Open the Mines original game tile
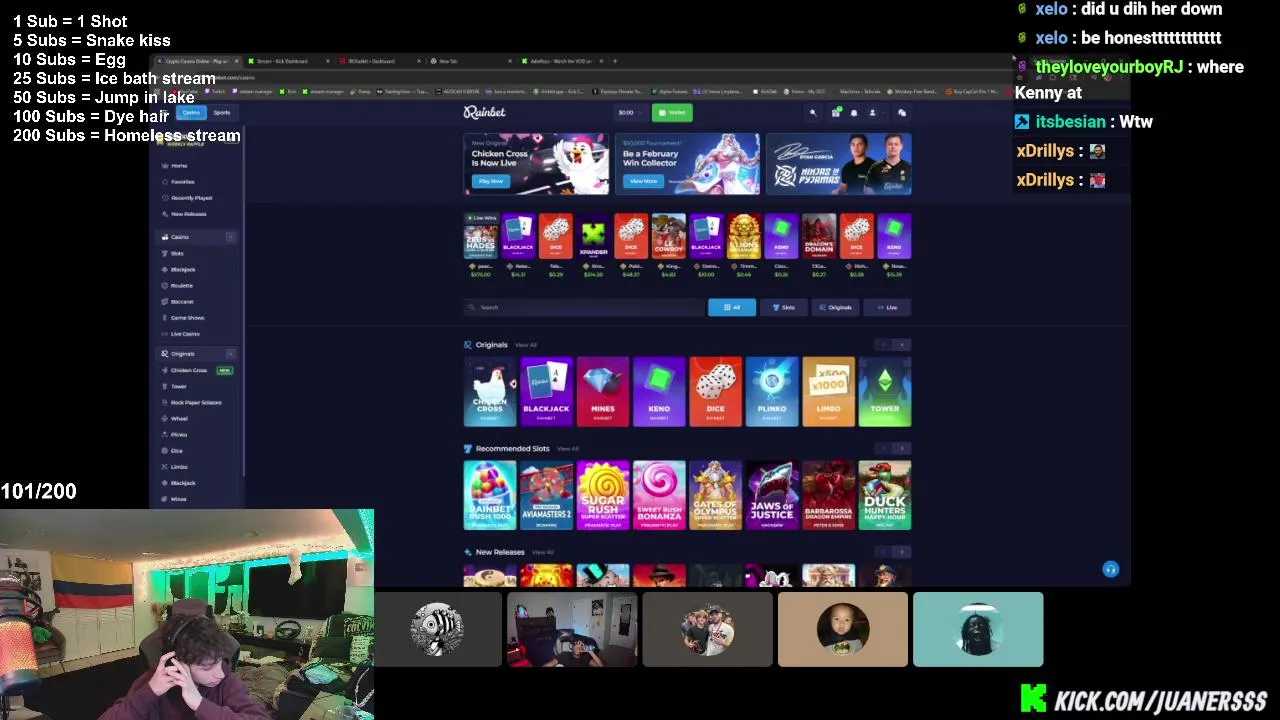Screen dimensions: 1280x720 click(602, 391)
